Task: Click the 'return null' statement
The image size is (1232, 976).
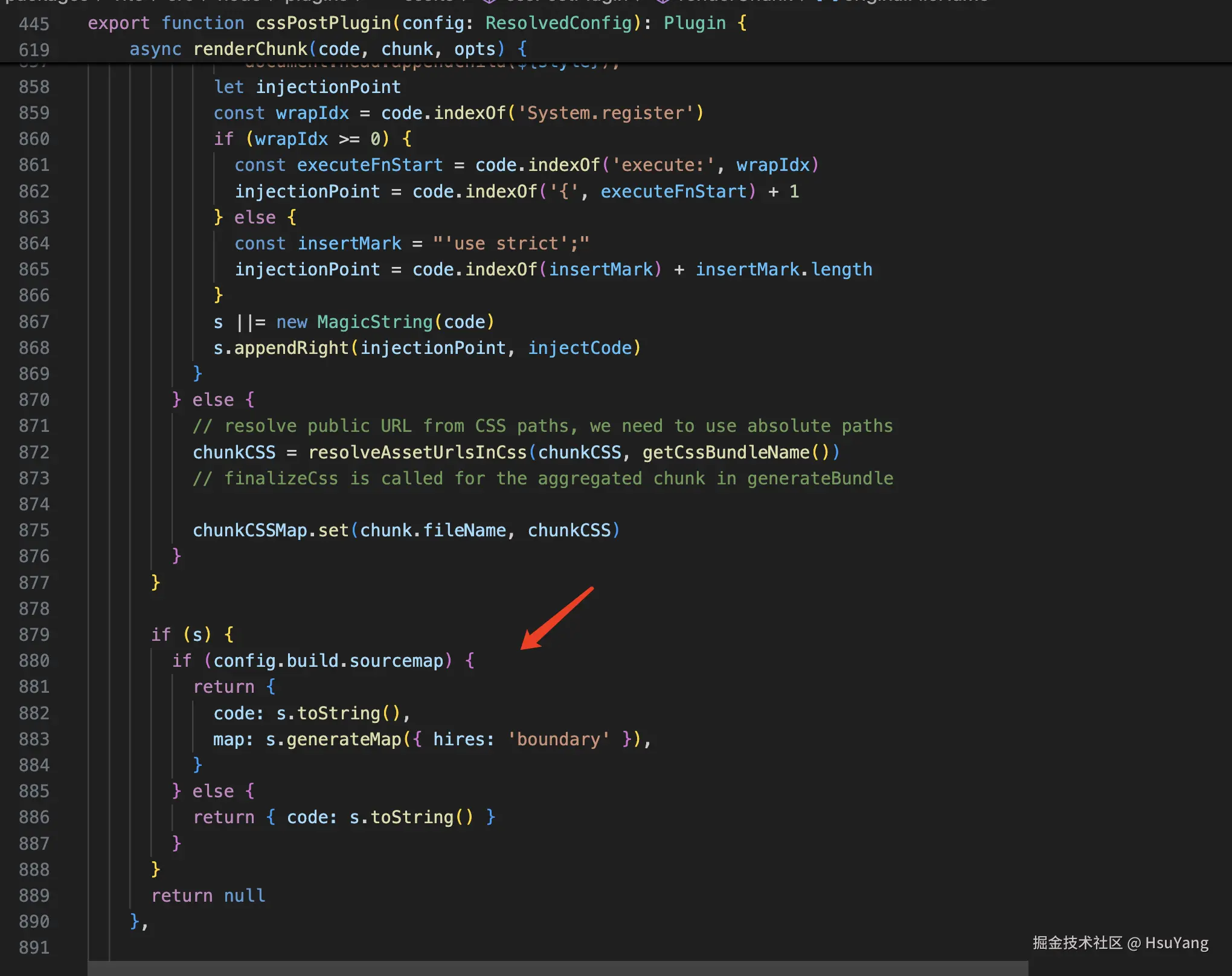Action: coord(208,896)
